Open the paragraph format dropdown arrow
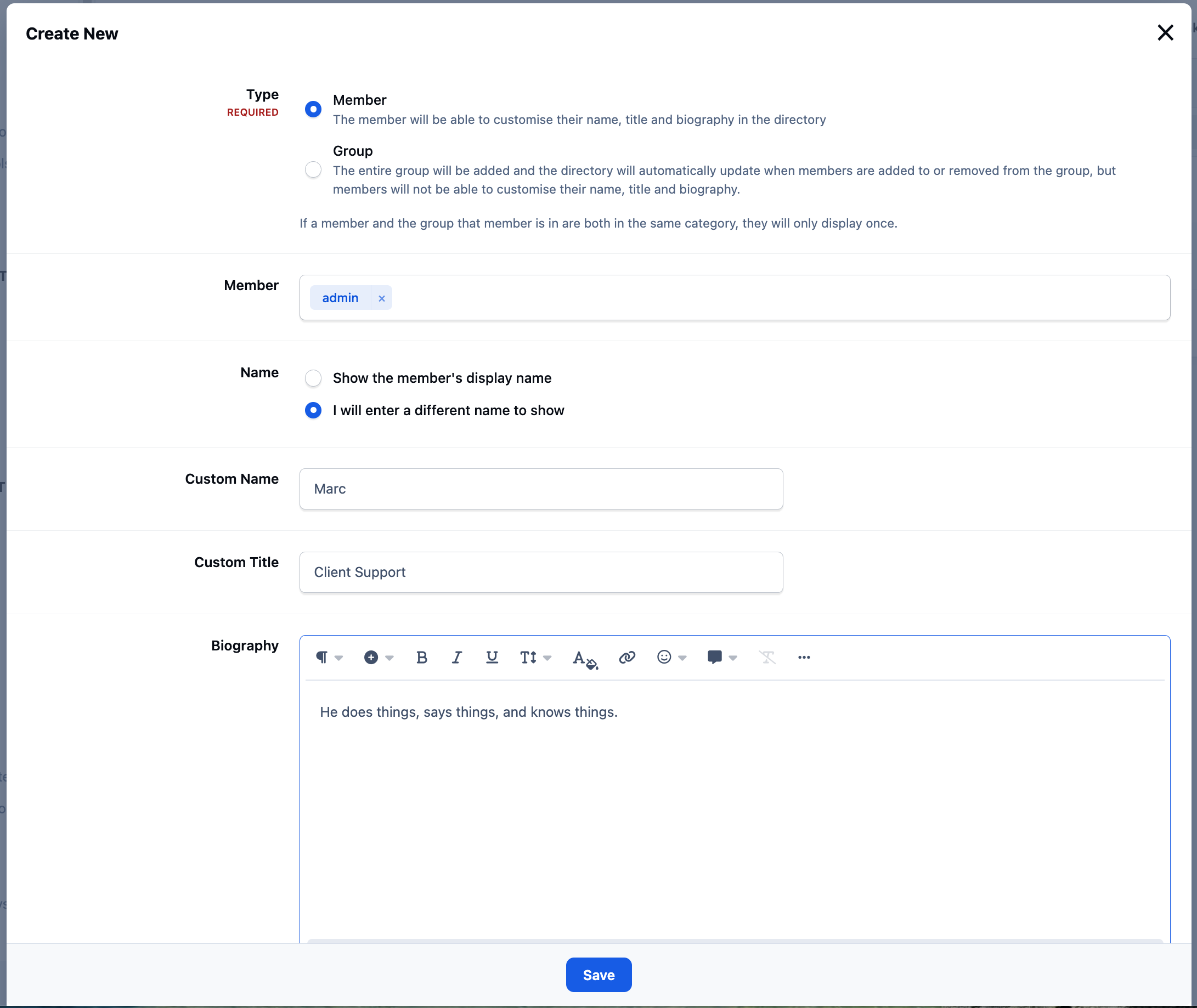This screenshot has width=1197, height=1008. [339, 658]
